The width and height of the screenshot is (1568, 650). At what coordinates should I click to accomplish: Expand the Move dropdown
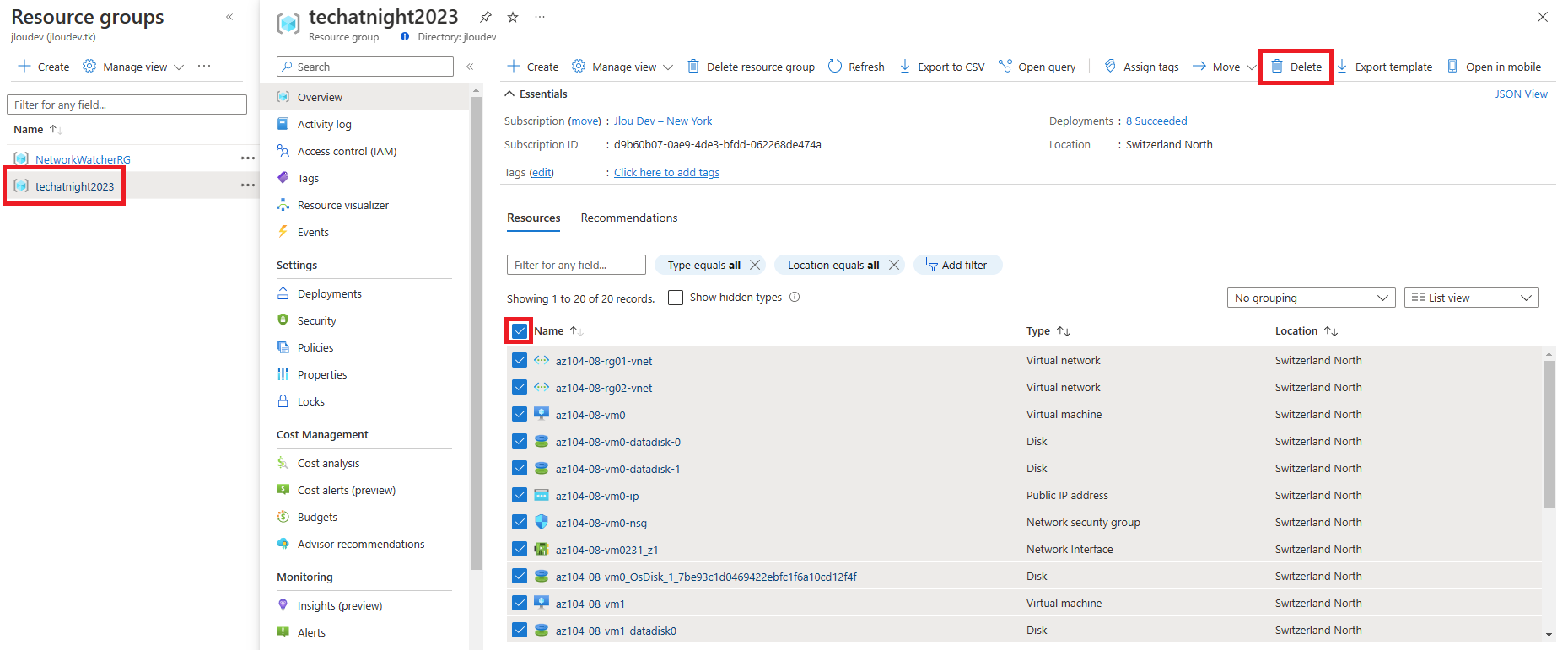(1224, 67)
